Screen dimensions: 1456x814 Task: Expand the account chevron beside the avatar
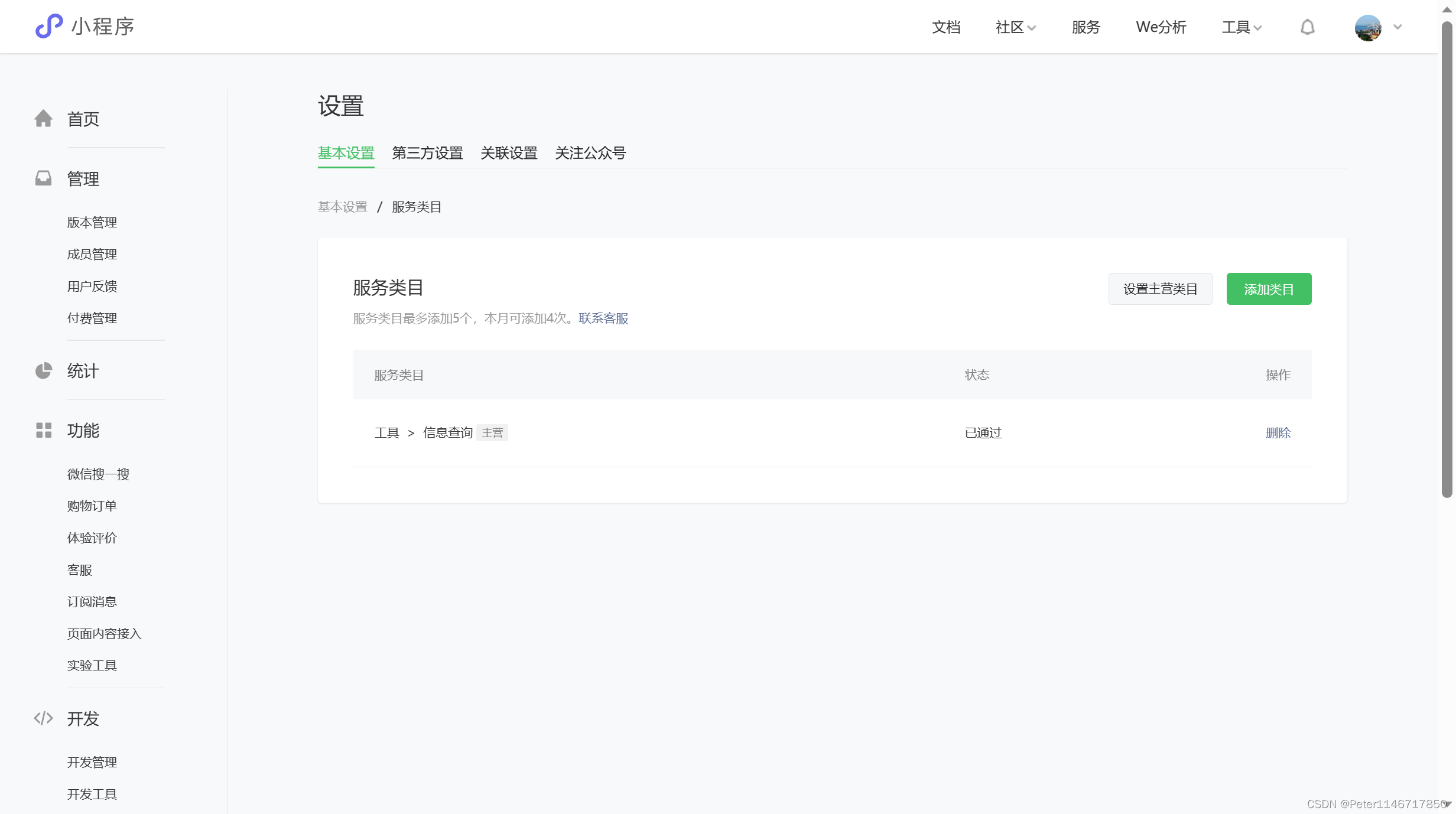1398,27
